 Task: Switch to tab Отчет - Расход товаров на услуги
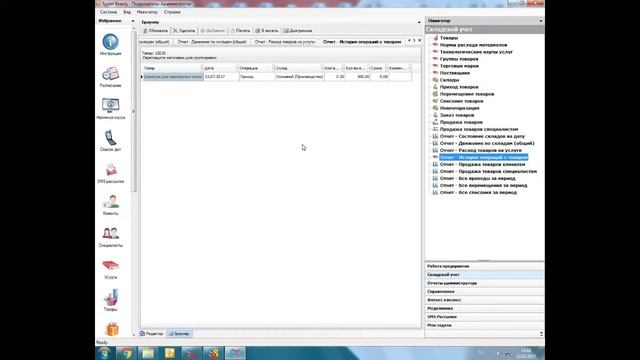285,42
